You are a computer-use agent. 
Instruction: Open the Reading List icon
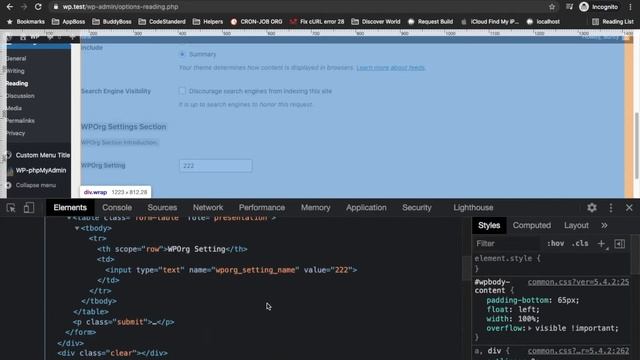(x=613, y=22)
